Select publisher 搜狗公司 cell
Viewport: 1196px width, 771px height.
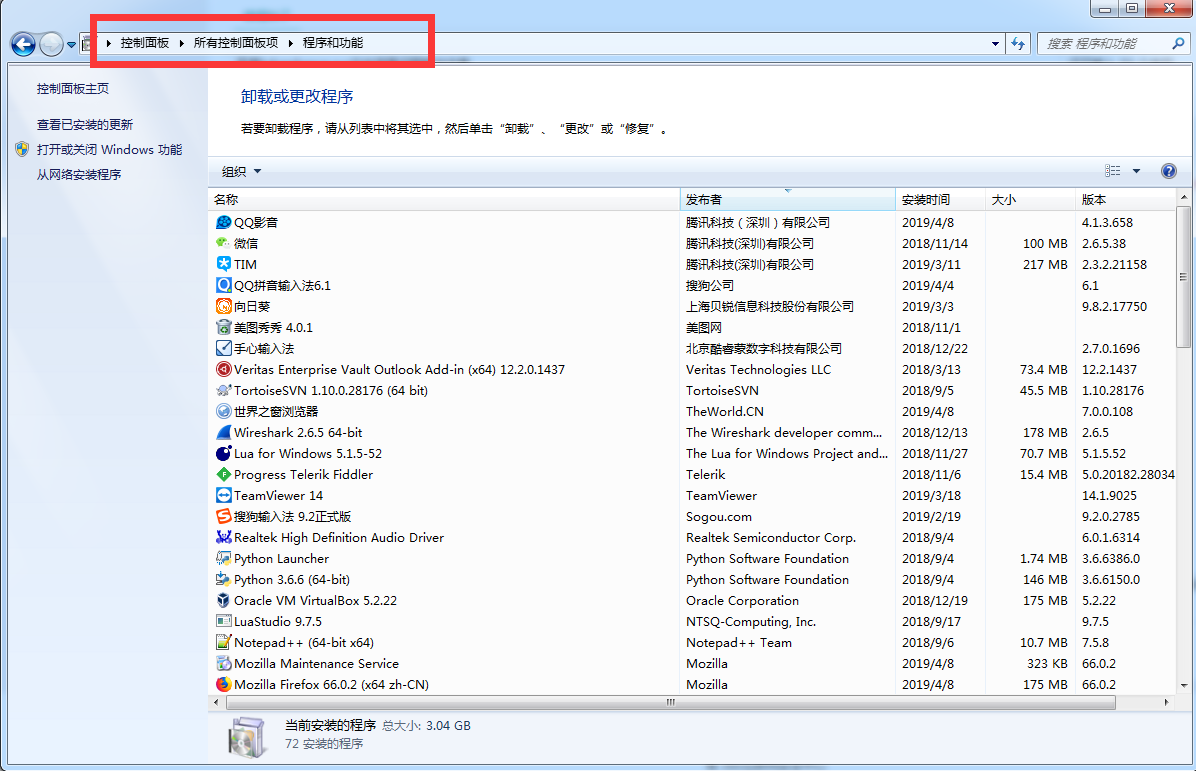[x=710, y=285]
